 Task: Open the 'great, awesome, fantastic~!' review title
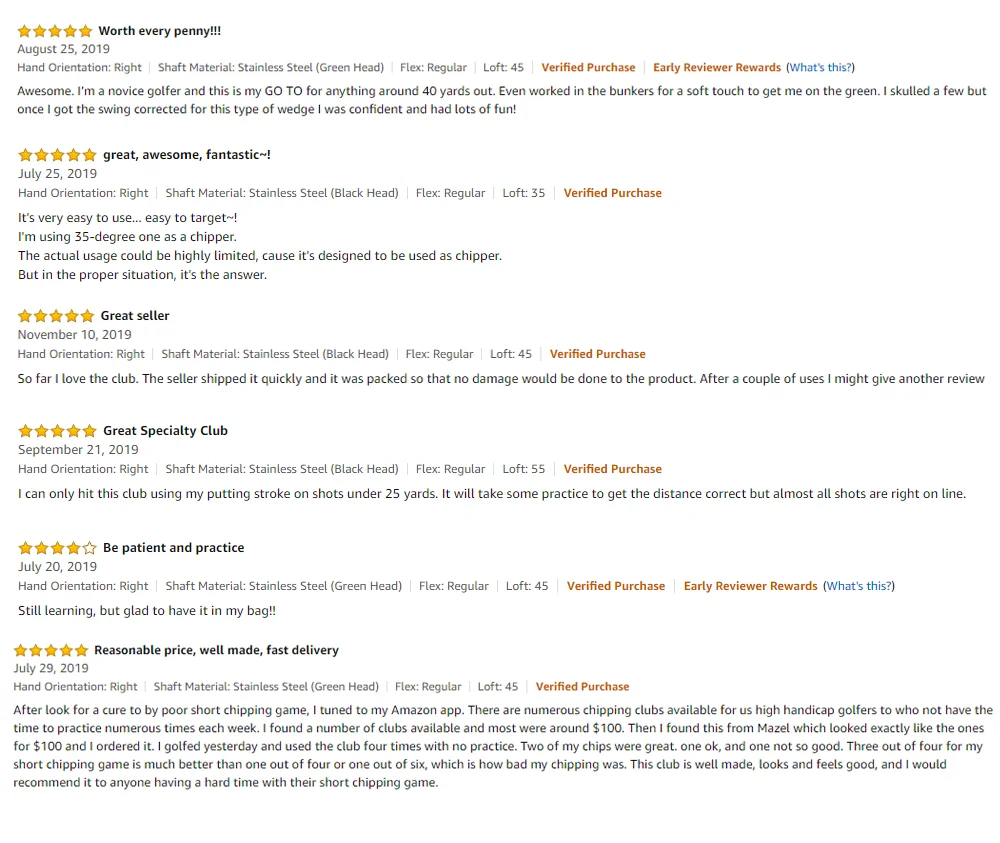(x=187, y=155)
